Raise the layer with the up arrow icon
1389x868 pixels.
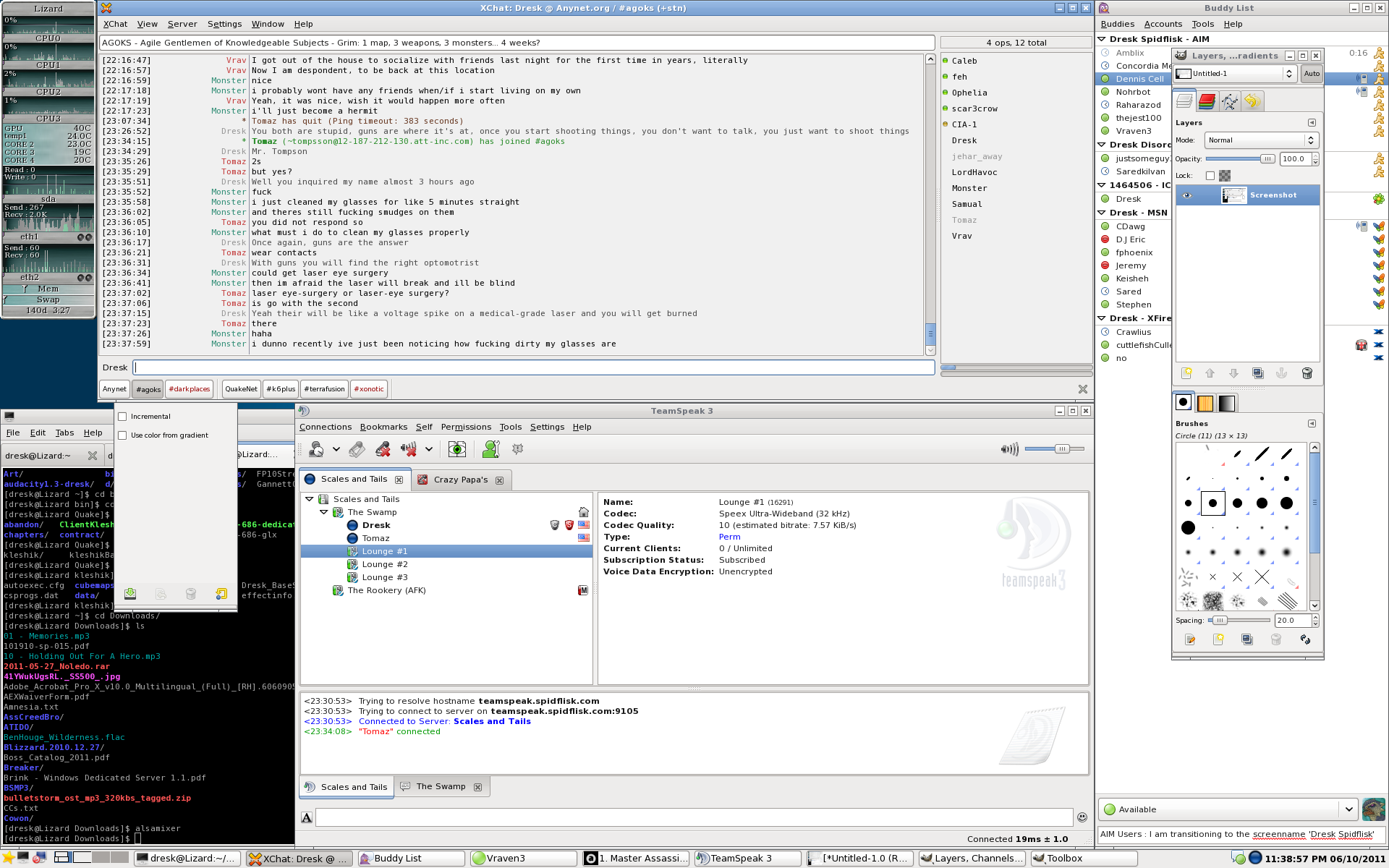1210,373
